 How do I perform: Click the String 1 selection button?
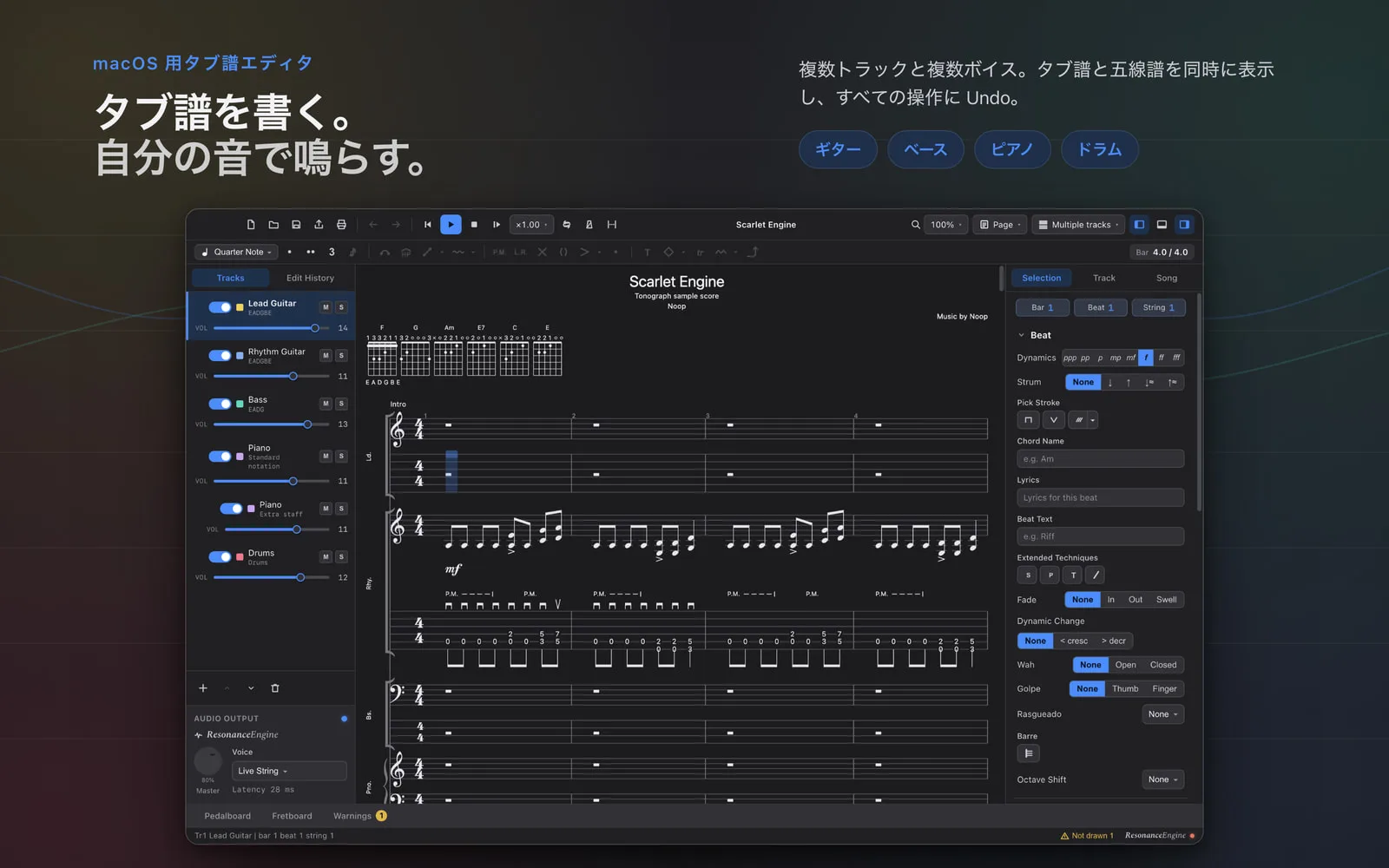point(1158,308)
